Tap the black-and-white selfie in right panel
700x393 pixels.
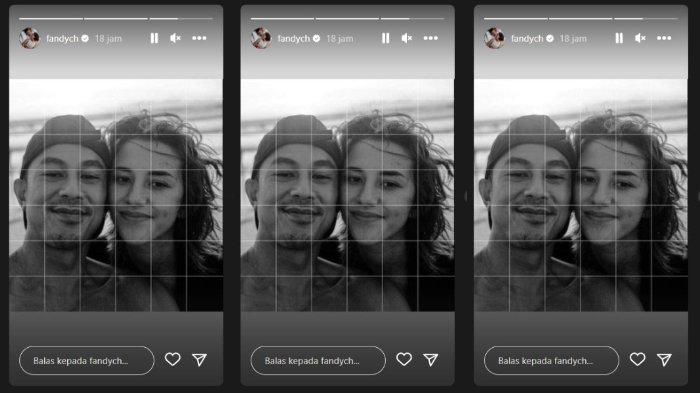581,195
